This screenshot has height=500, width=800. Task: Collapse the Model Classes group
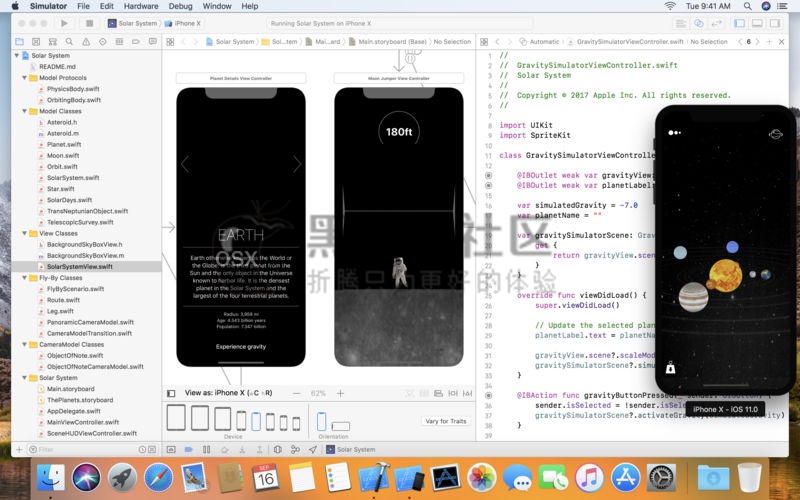click(24, 111)
